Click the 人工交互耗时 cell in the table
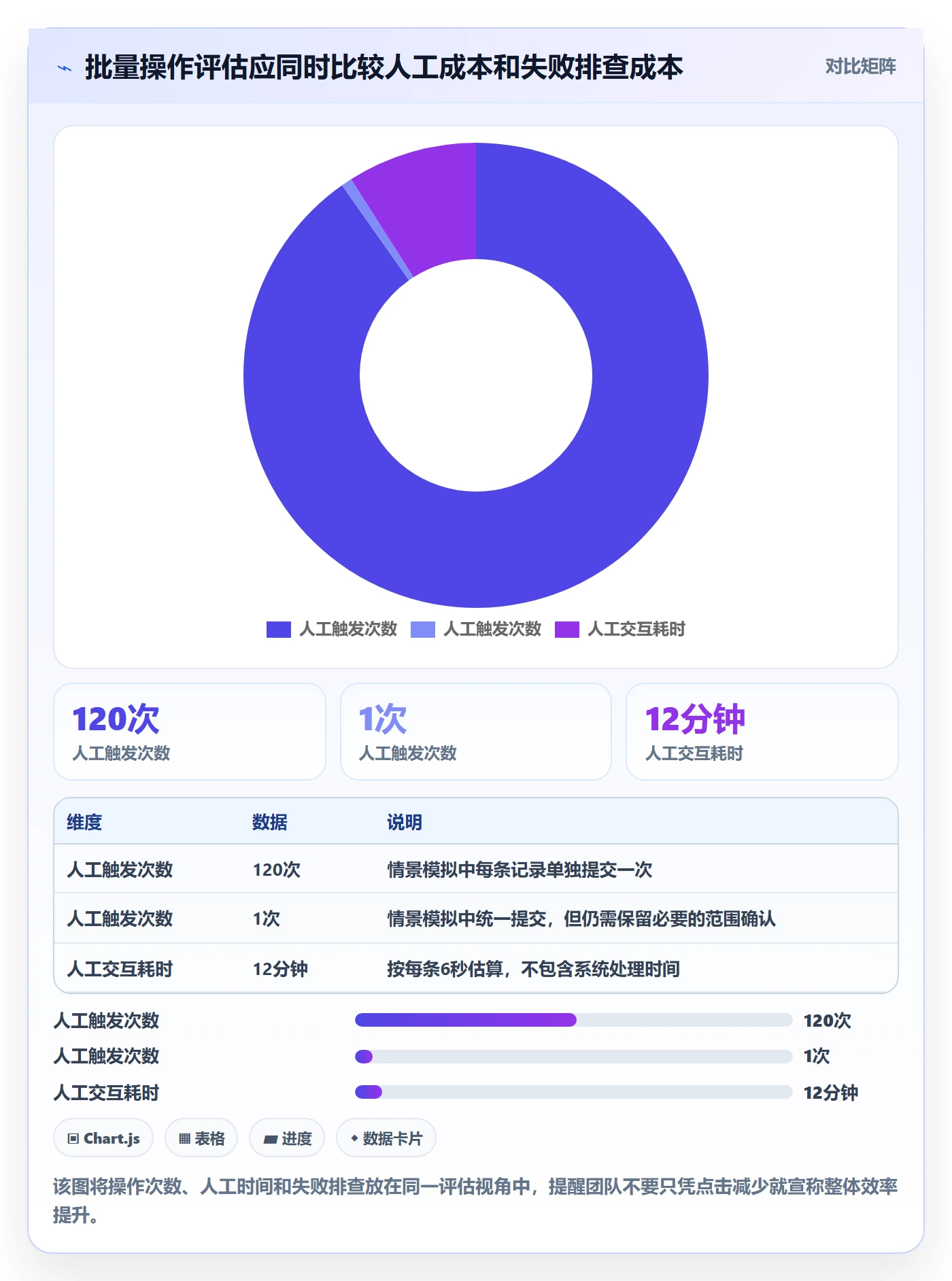 point(120,969)
